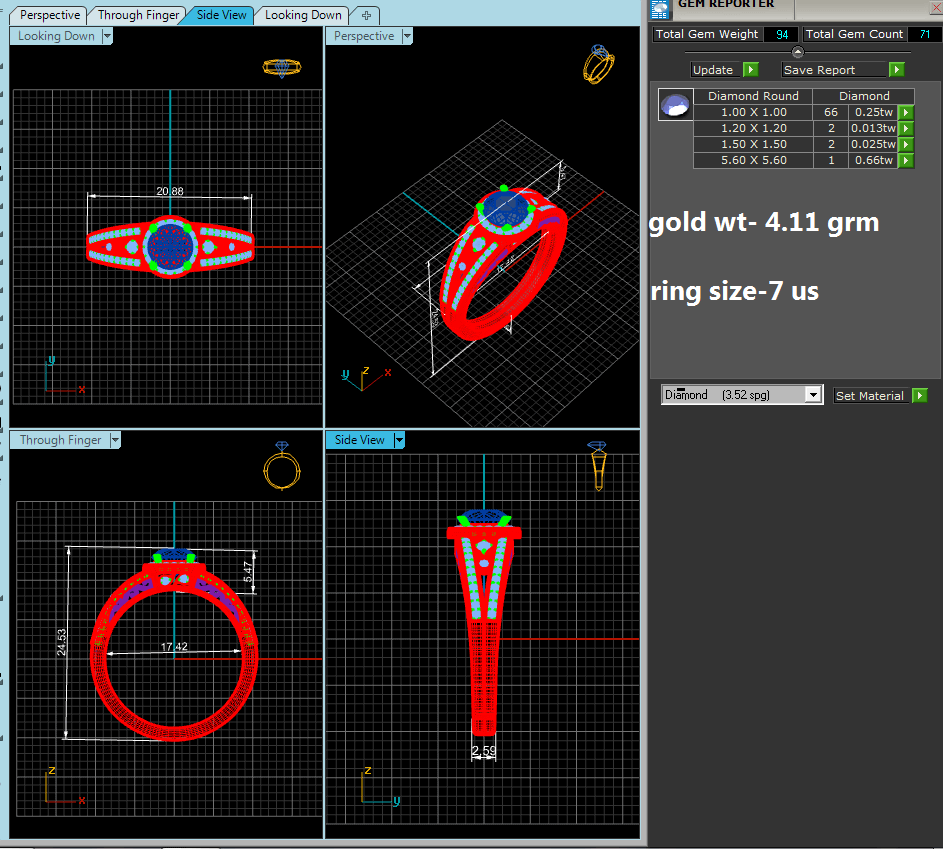
Task: Switch to the Perspective tab at top
Action: (50, 15)
